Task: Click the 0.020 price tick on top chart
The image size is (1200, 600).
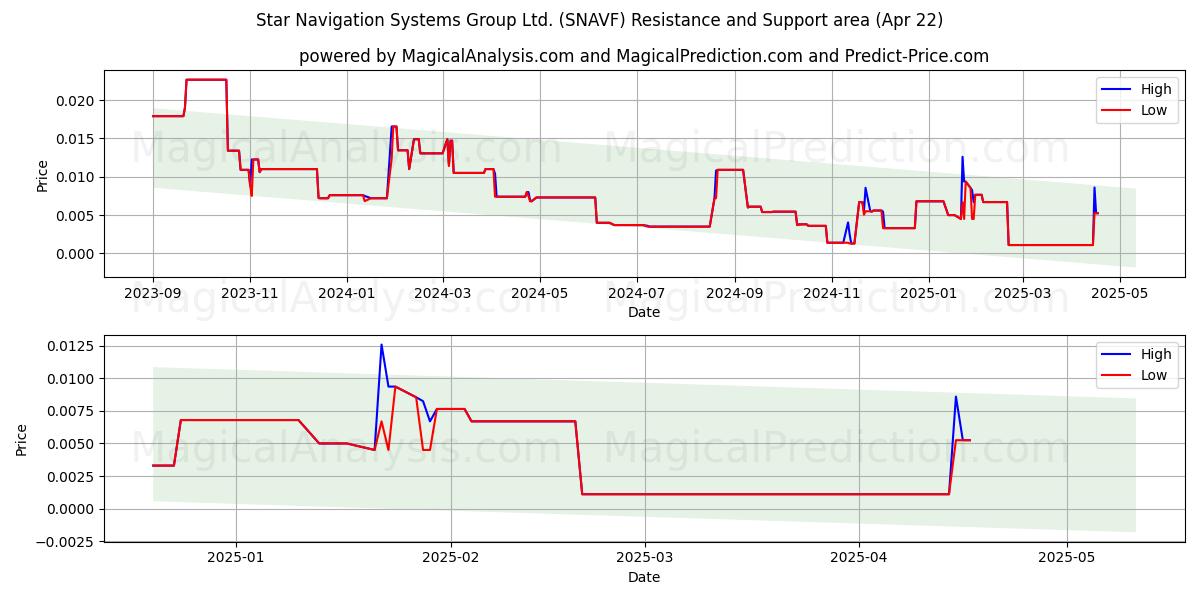Action: [x=77, y=101]
